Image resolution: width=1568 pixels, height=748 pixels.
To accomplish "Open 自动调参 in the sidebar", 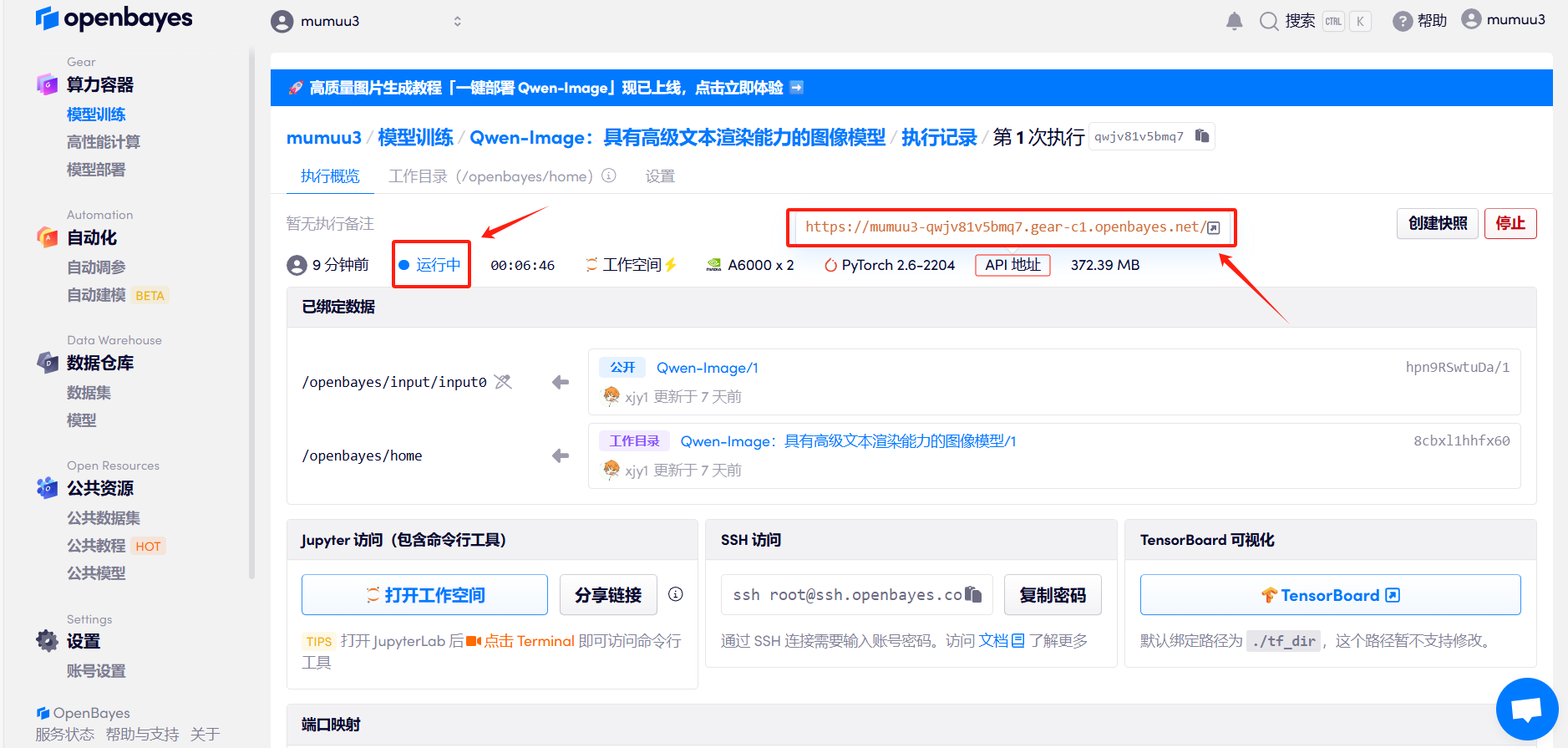I will pos(96,267).
